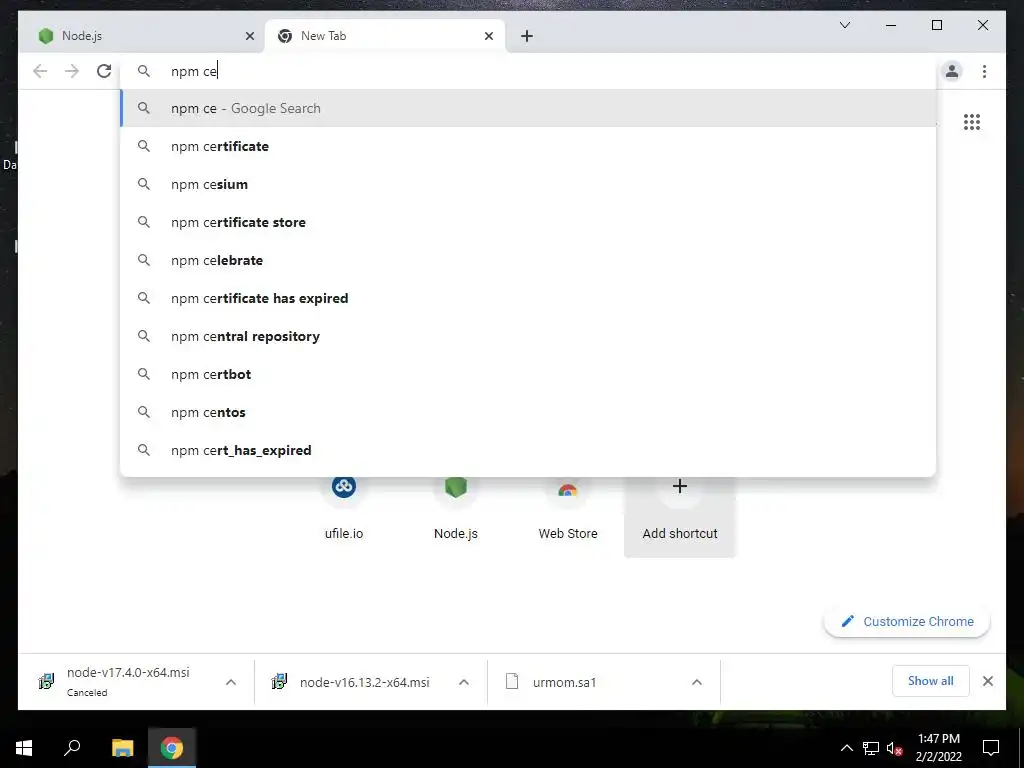1024x768 pixels.
Task: Click the urmom.sa1 file icon
Action: tap(512, 681)
